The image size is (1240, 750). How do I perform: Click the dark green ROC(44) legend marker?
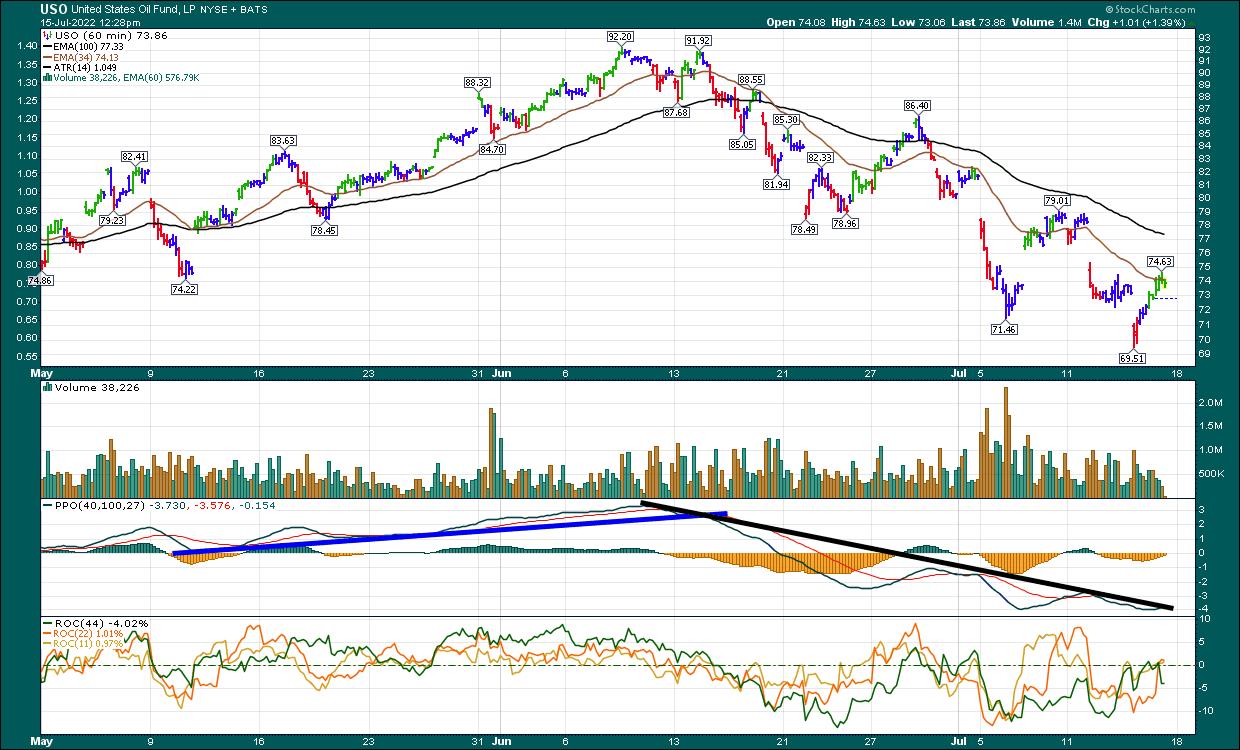click(x=47, y=623)
